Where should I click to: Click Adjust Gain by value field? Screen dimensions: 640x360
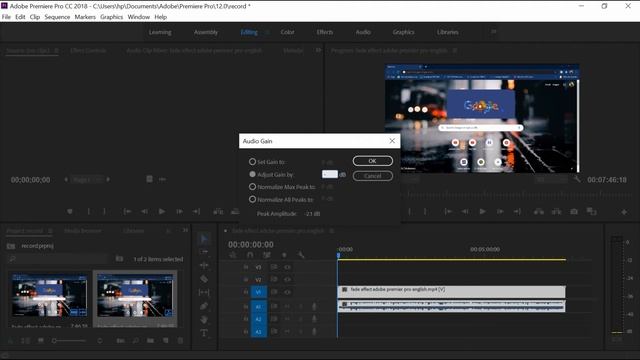(x=330, y=174)
